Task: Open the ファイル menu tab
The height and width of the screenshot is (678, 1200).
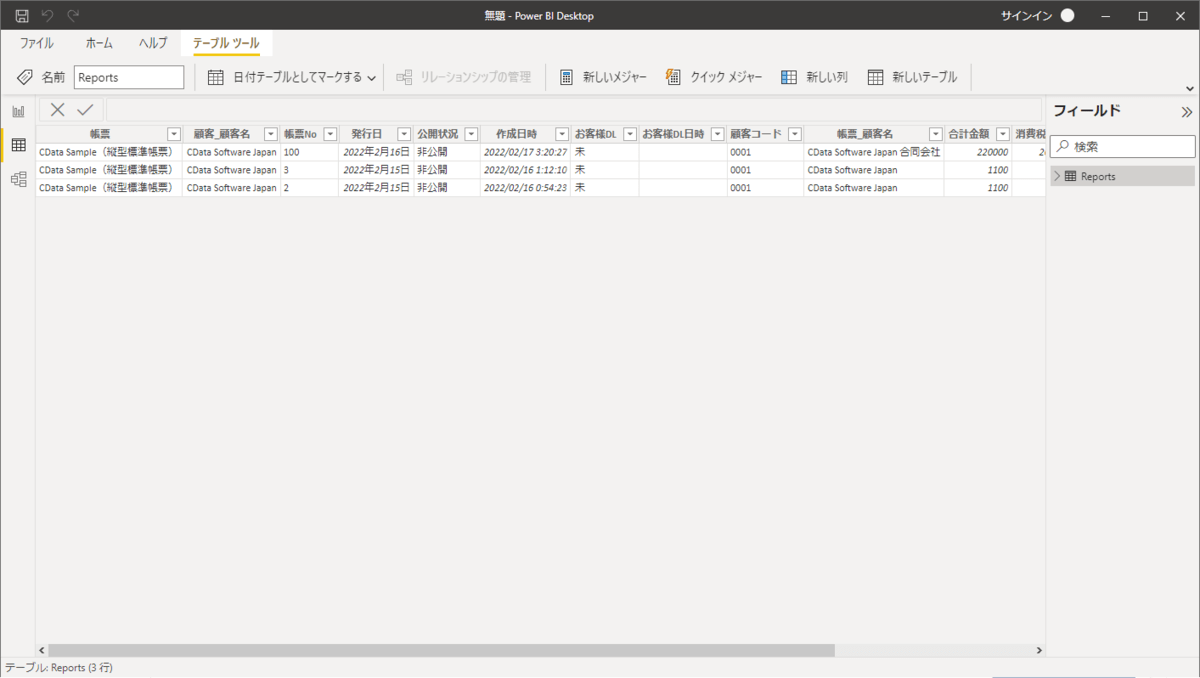Action: click(37, 43)
